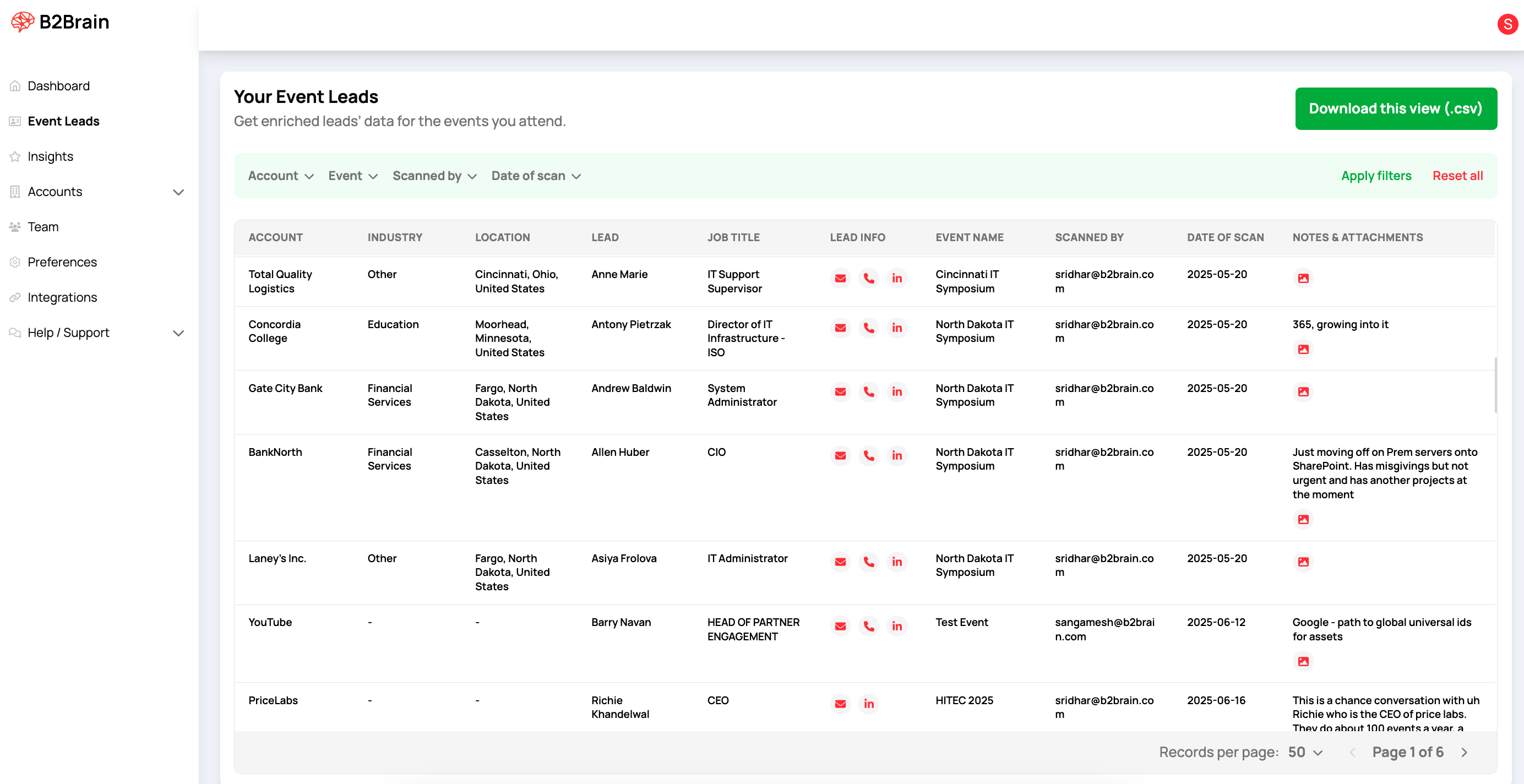Open the Account filter dropdown
1524x784 pixels.
pyautogui.click(x=280, y=176)
